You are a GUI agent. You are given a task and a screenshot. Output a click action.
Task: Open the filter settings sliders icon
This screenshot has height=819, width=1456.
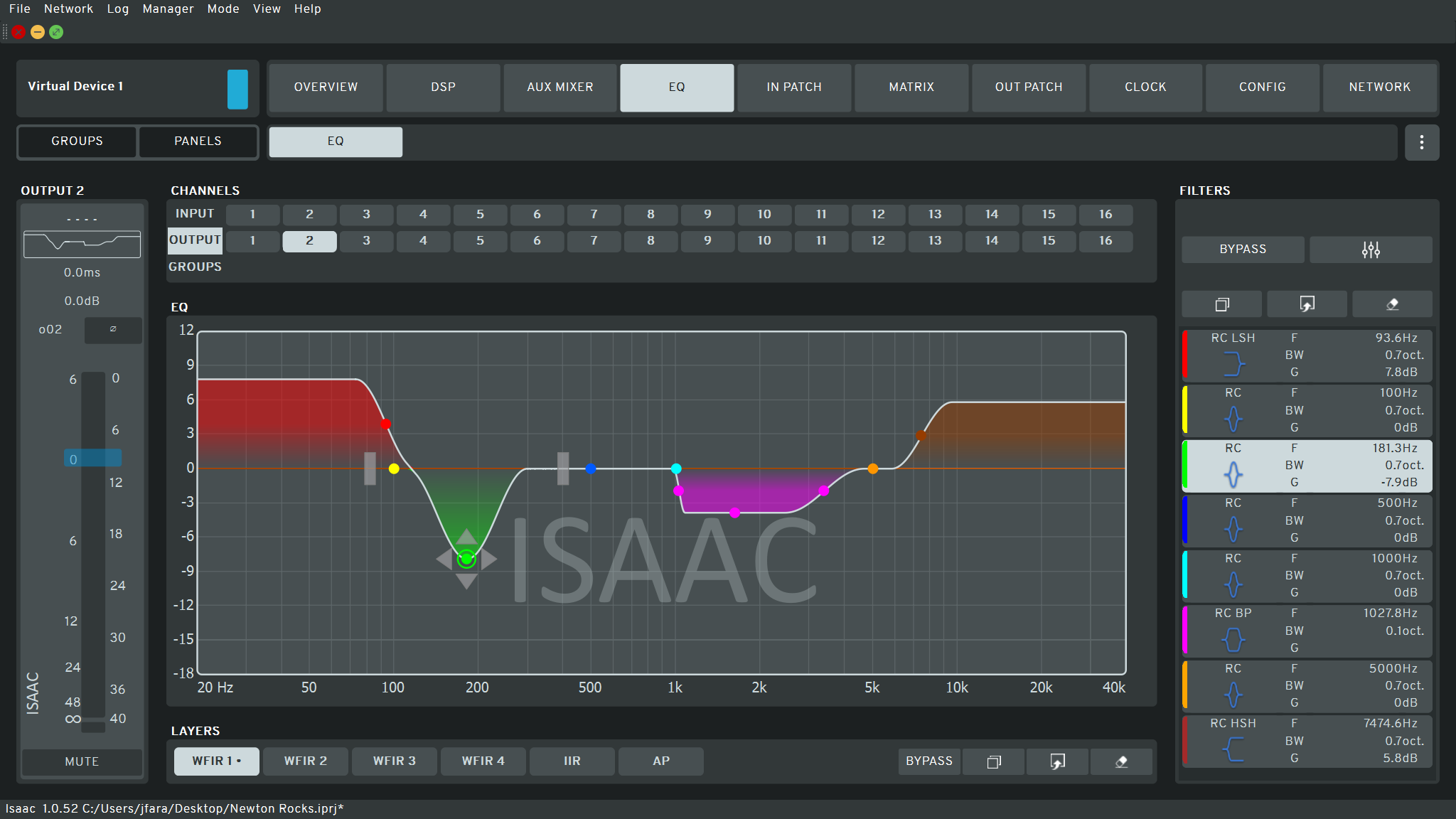[1371, 250]
